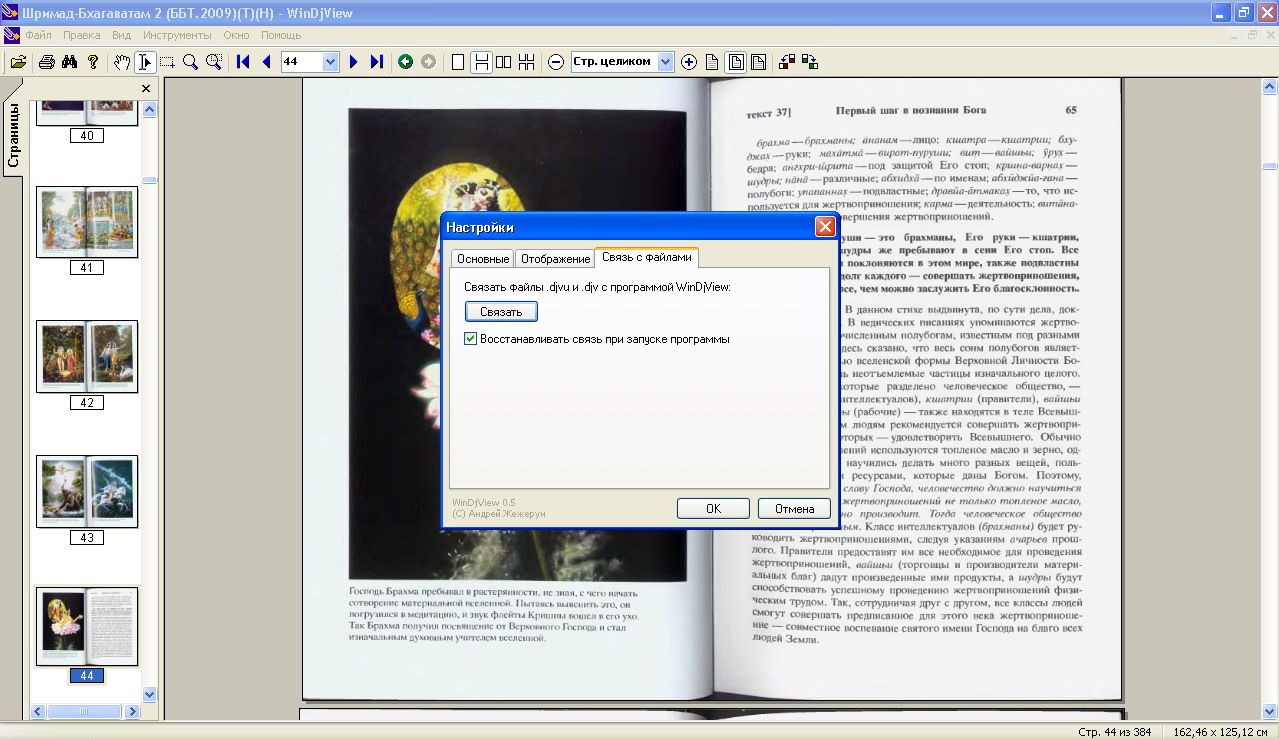Screen dimensions: 1279x739
Task: Click the fit page zoom icon
Action: click(x=735, y=62)
